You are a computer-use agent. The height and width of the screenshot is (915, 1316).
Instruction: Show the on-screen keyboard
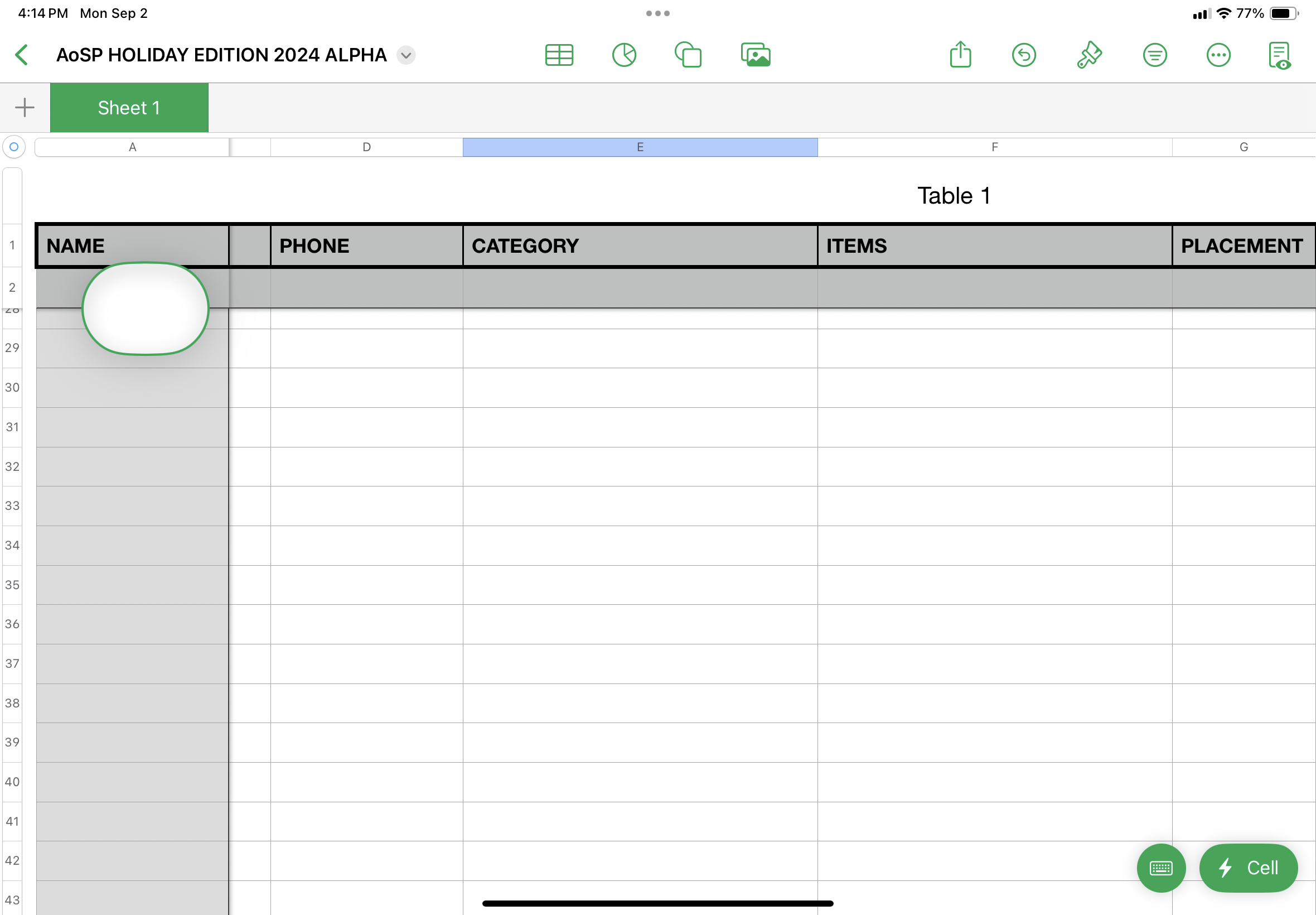1161,868
